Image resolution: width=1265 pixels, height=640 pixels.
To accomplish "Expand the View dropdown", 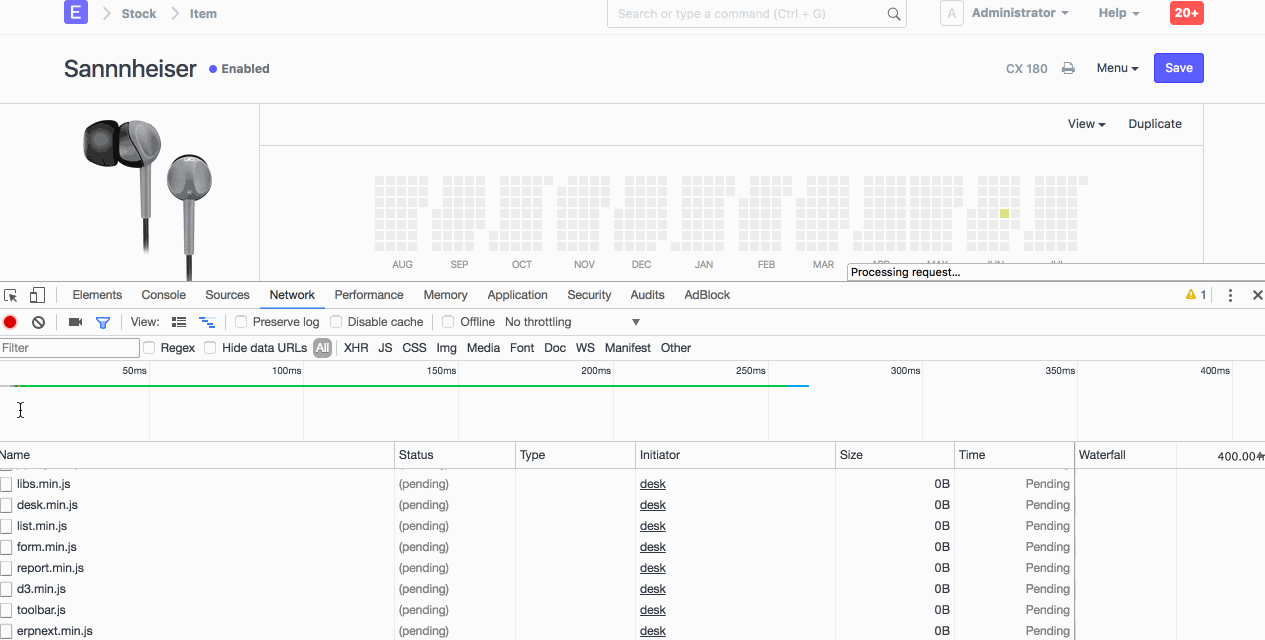I will coord(1086,124).
